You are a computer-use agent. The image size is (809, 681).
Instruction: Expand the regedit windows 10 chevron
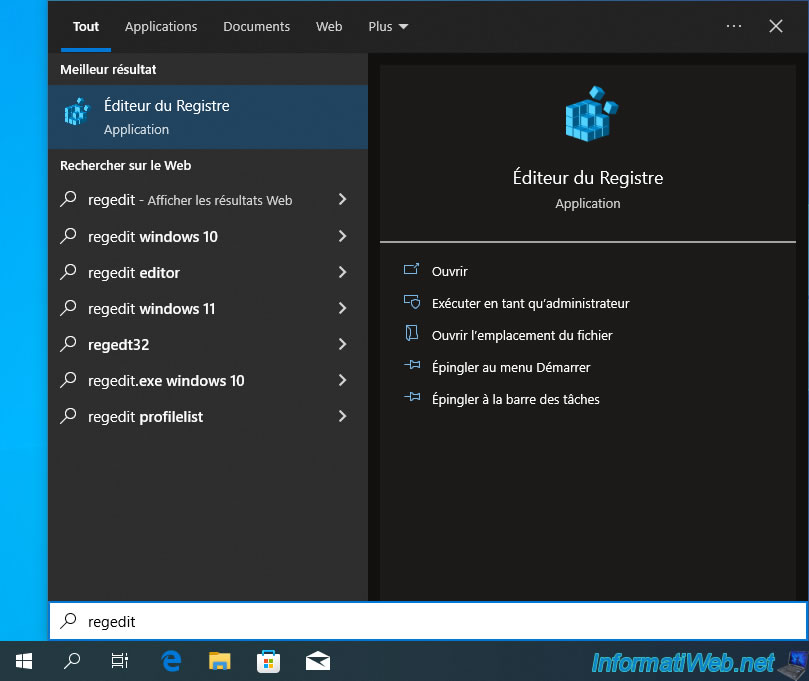click(342, 236)
